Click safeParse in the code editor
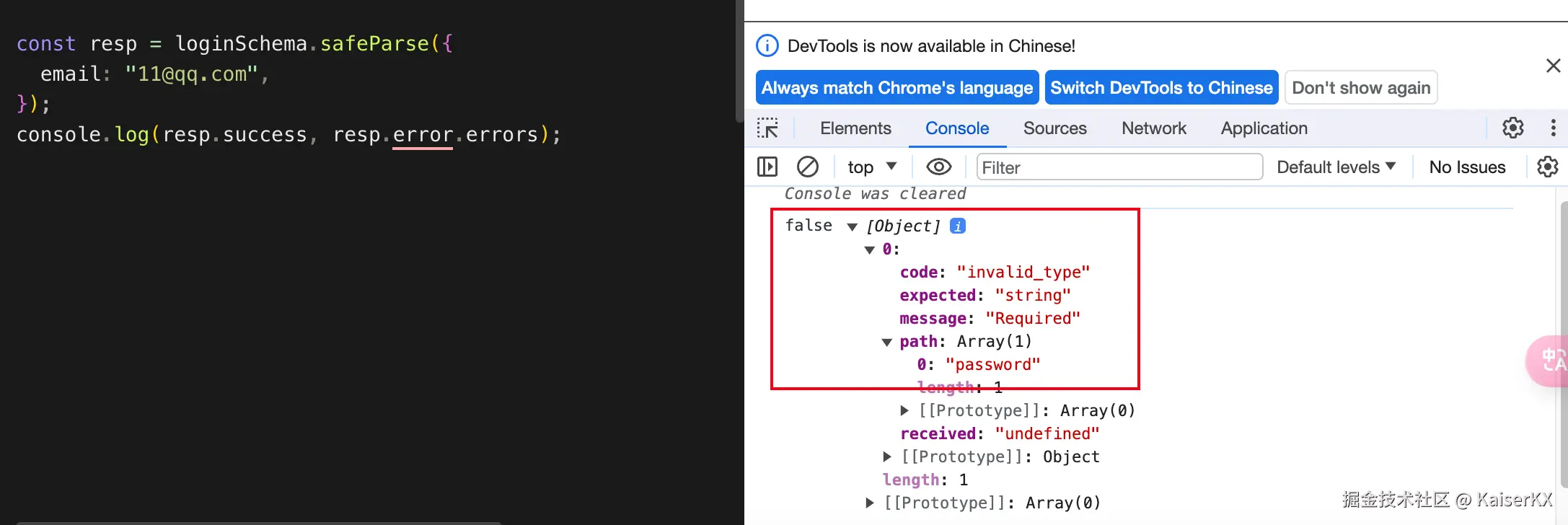 click(374, 43)
